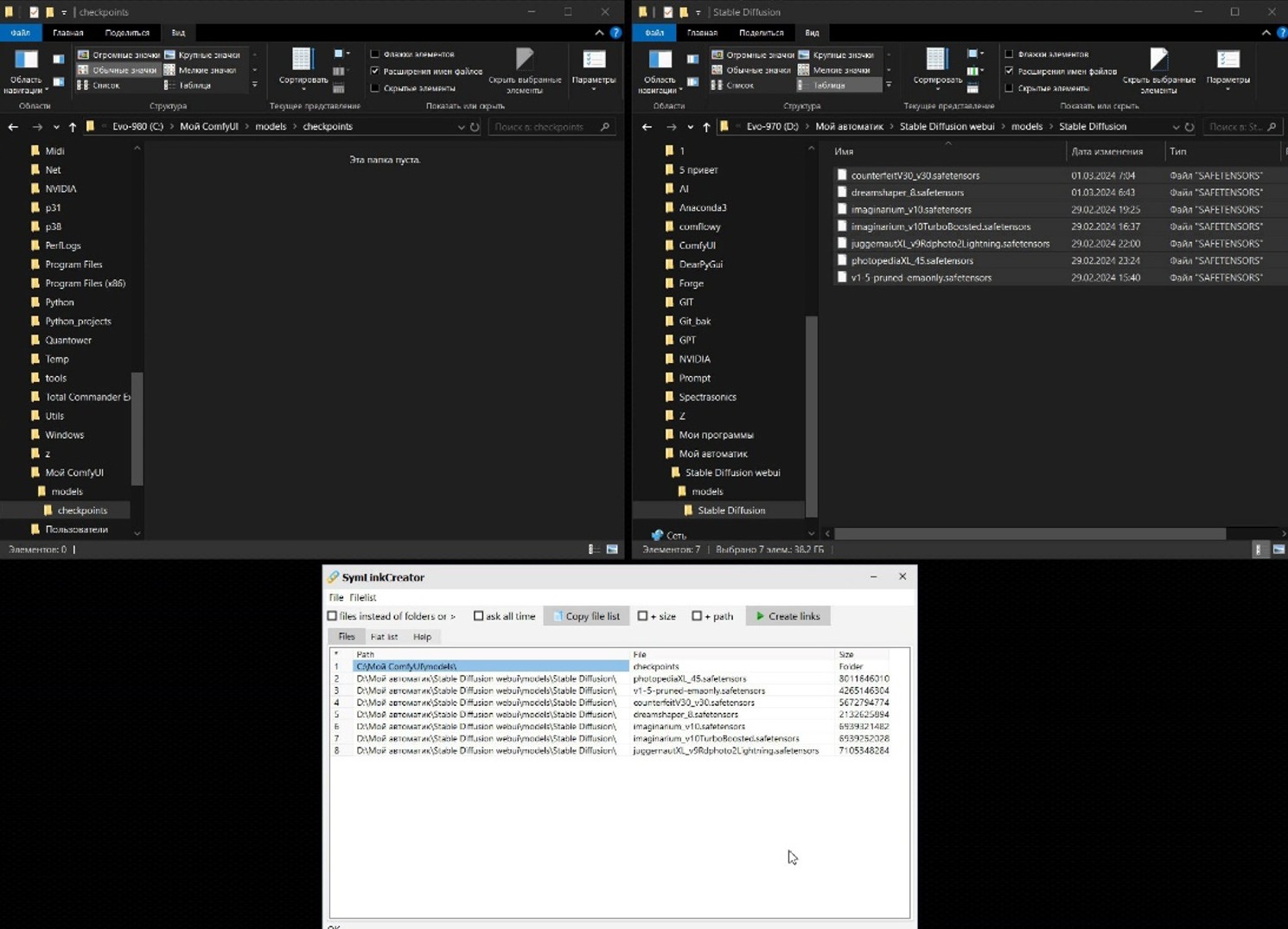Go up one level in checkpoints window
Screen dimensions: 1288x929
(73, 127)
